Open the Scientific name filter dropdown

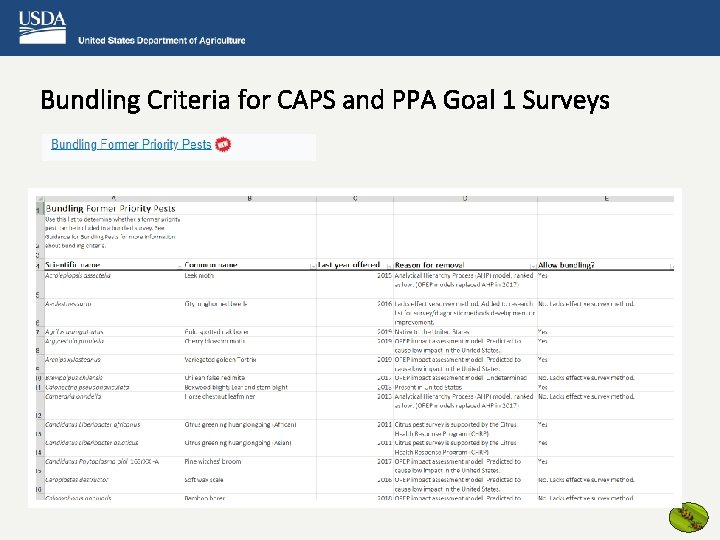[x=180, y=266]
